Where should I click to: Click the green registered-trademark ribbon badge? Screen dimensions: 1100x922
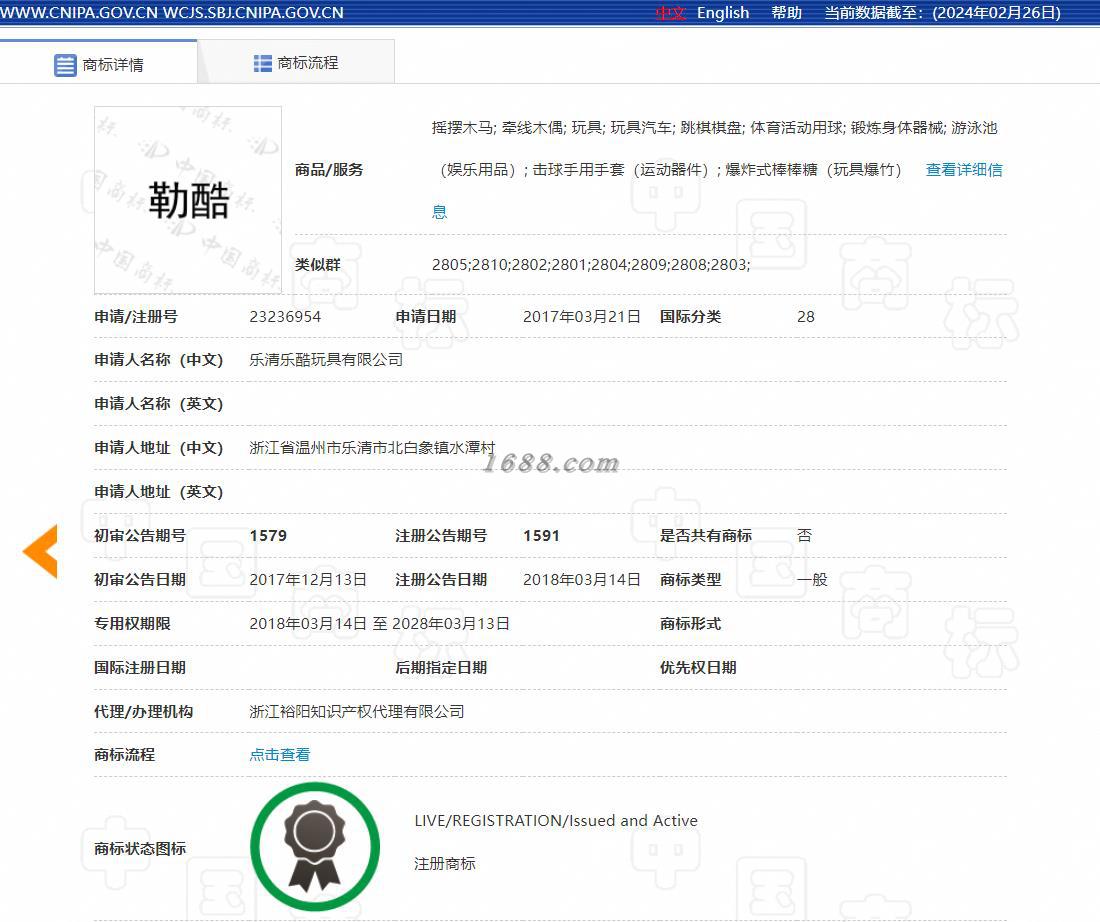coord(315,847)
